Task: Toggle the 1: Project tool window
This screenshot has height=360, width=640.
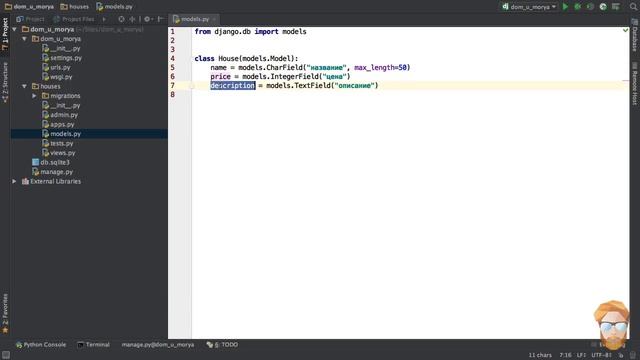Action: coord(5,34)
